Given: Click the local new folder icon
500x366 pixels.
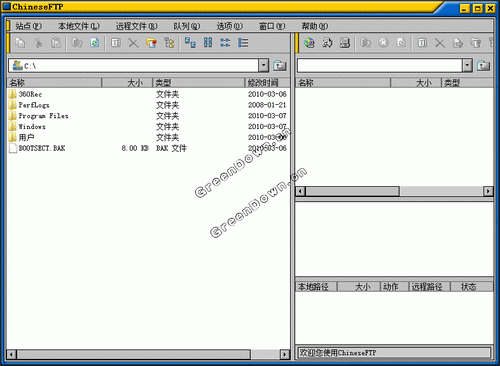Looking at the screenshot, I should pos(152,43).
